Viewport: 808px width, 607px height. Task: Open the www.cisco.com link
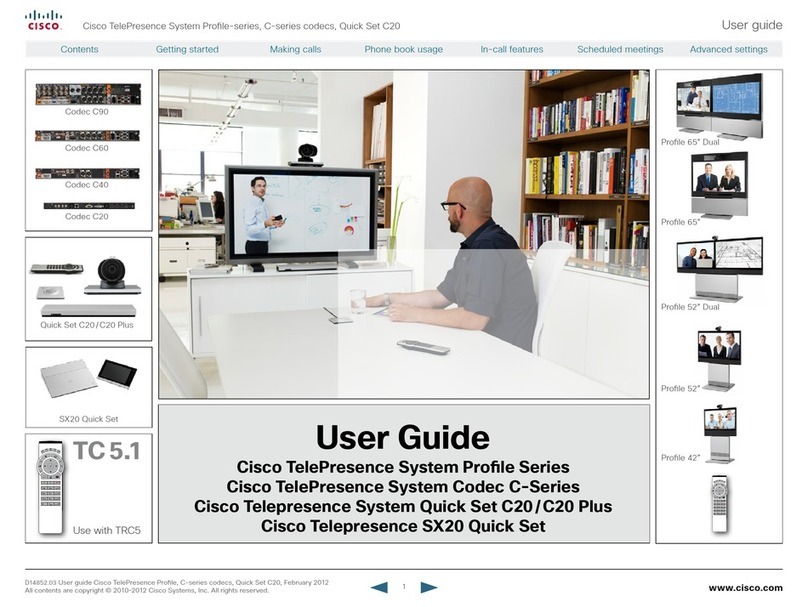click(745, 588)
